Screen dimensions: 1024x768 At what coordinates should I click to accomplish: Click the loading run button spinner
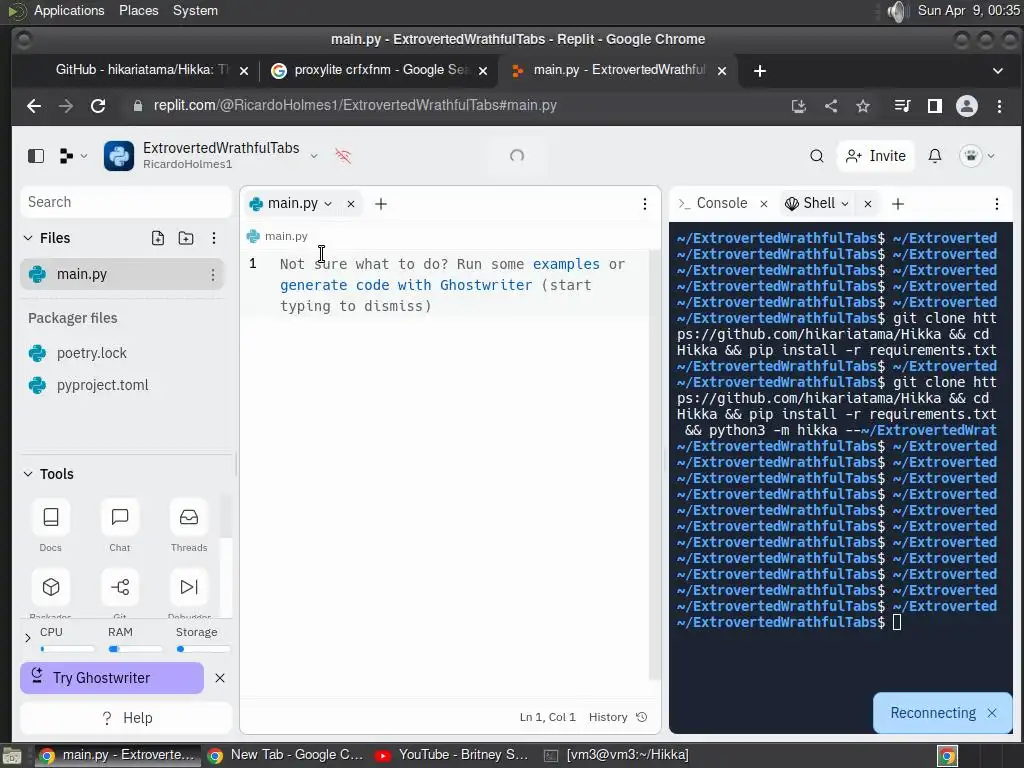pos(517,155)
